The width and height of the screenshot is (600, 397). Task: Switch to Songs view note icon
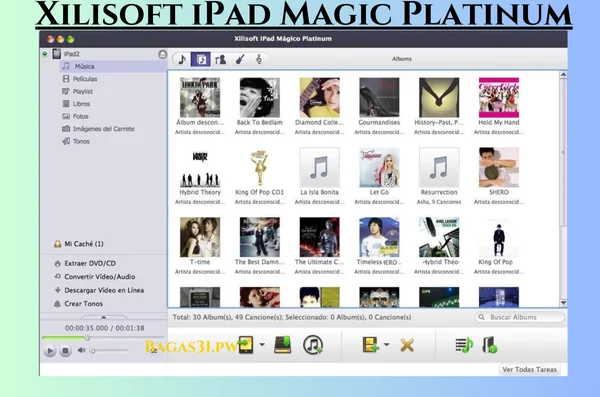[182, 59]
